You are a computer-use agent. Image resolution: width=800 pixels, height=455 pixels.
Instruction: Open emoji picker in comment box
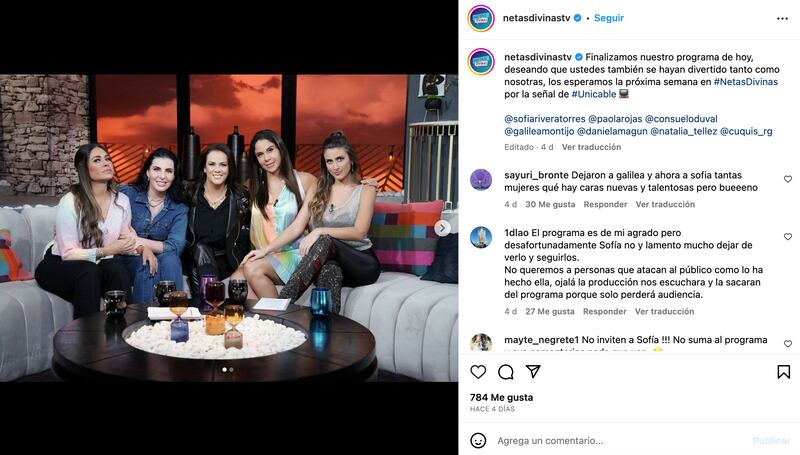tap(478, 440)
